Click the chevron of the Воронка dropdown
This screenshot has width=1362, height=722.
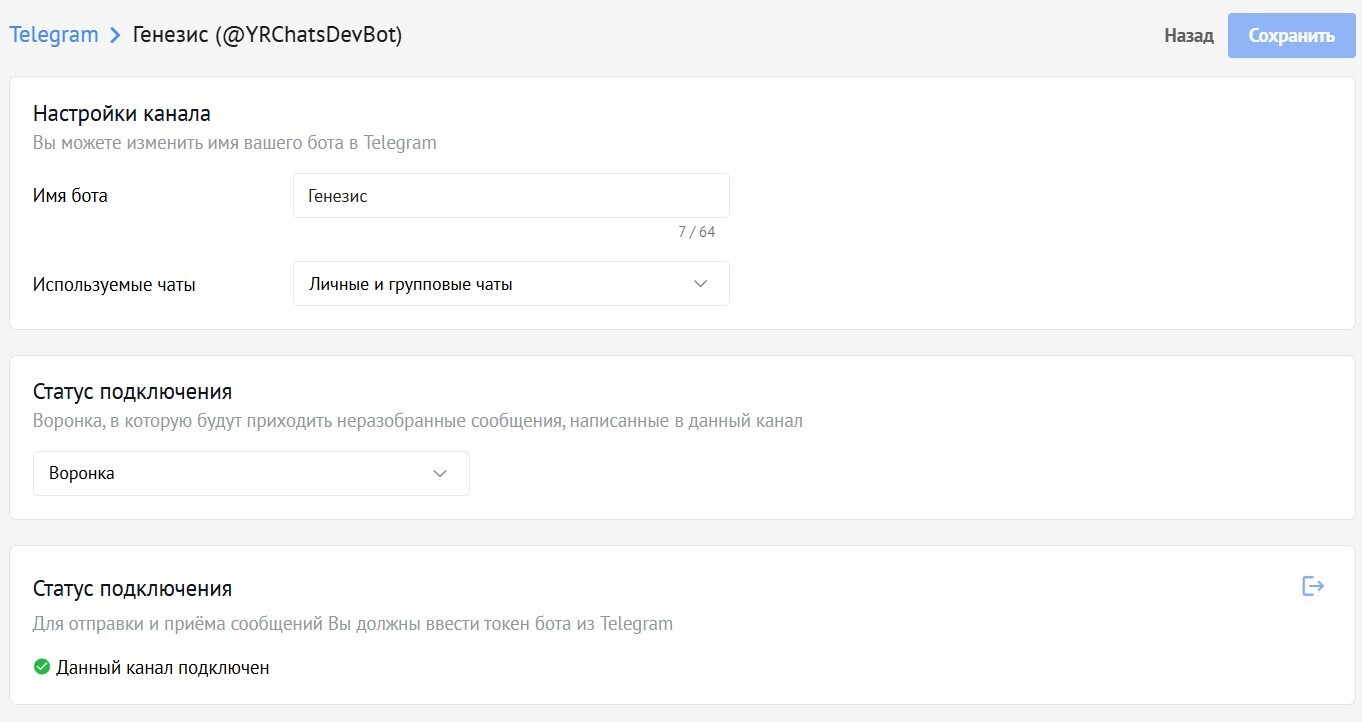coord(440,473)
